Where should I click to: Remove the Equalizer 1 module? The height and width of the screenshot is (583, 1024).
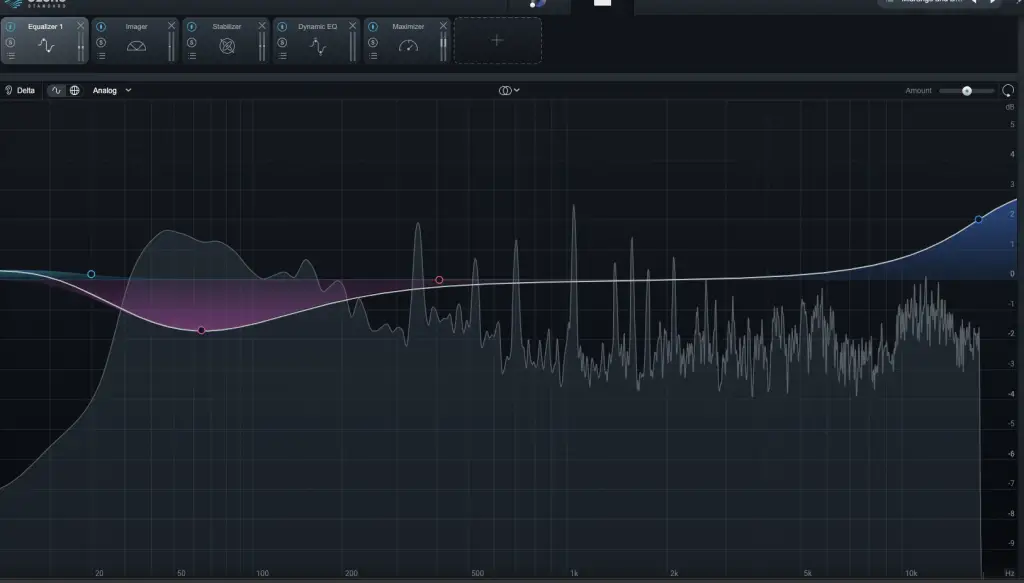[x=80, y=25]
